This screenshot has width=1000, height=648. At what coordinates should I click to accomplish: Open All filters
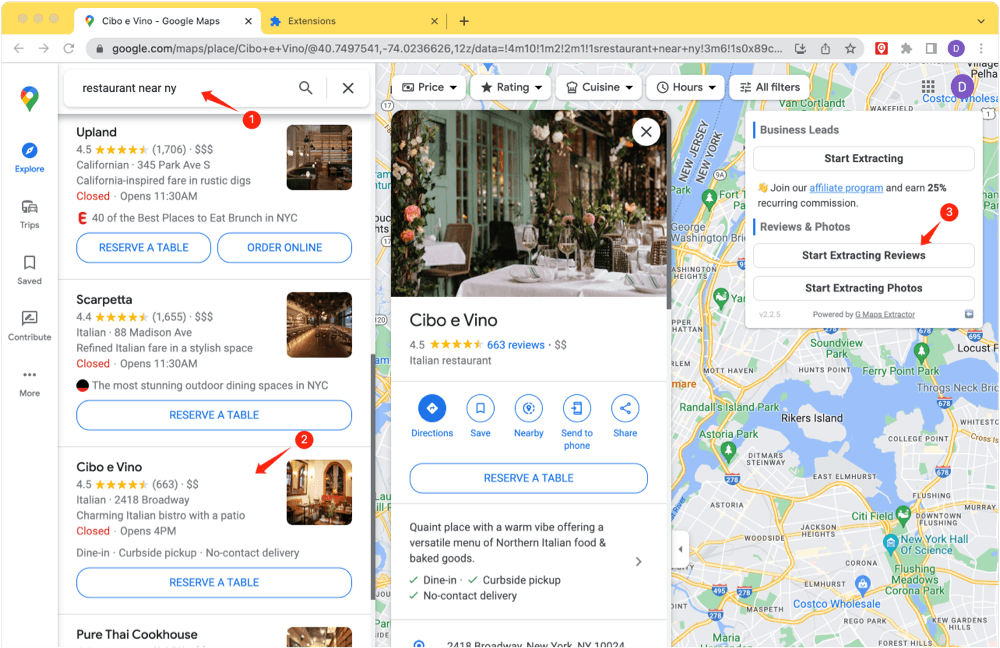pyautogui.click(x=769, y=87)
